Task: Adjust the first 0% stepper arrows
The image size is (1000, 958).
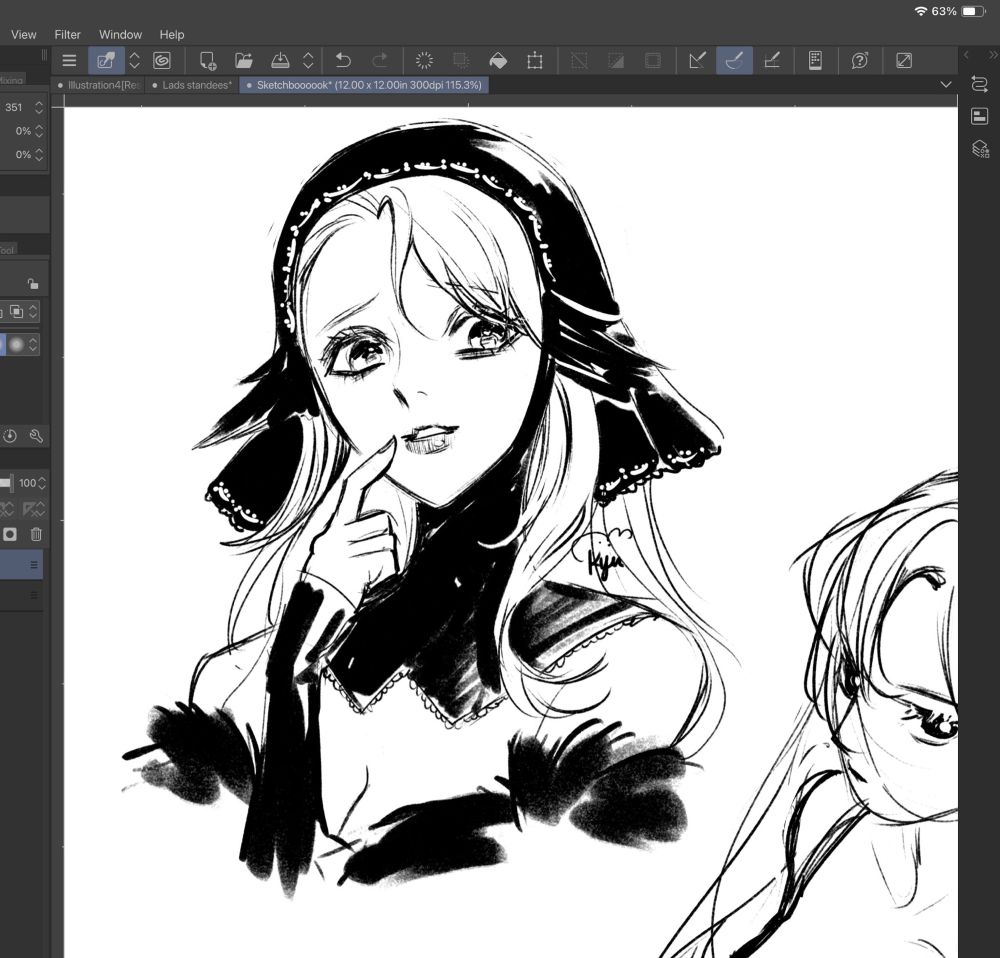Action: click(x=39, y=131)
